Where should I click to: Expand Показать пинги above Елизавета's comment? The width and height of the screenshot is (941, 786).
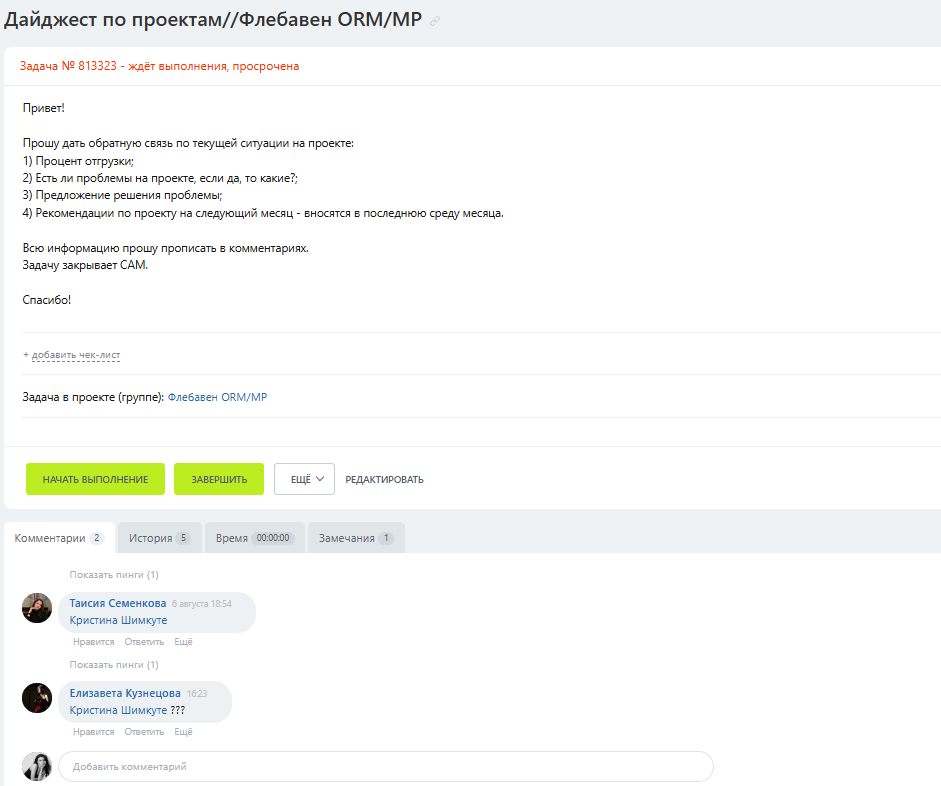[114, 665]
